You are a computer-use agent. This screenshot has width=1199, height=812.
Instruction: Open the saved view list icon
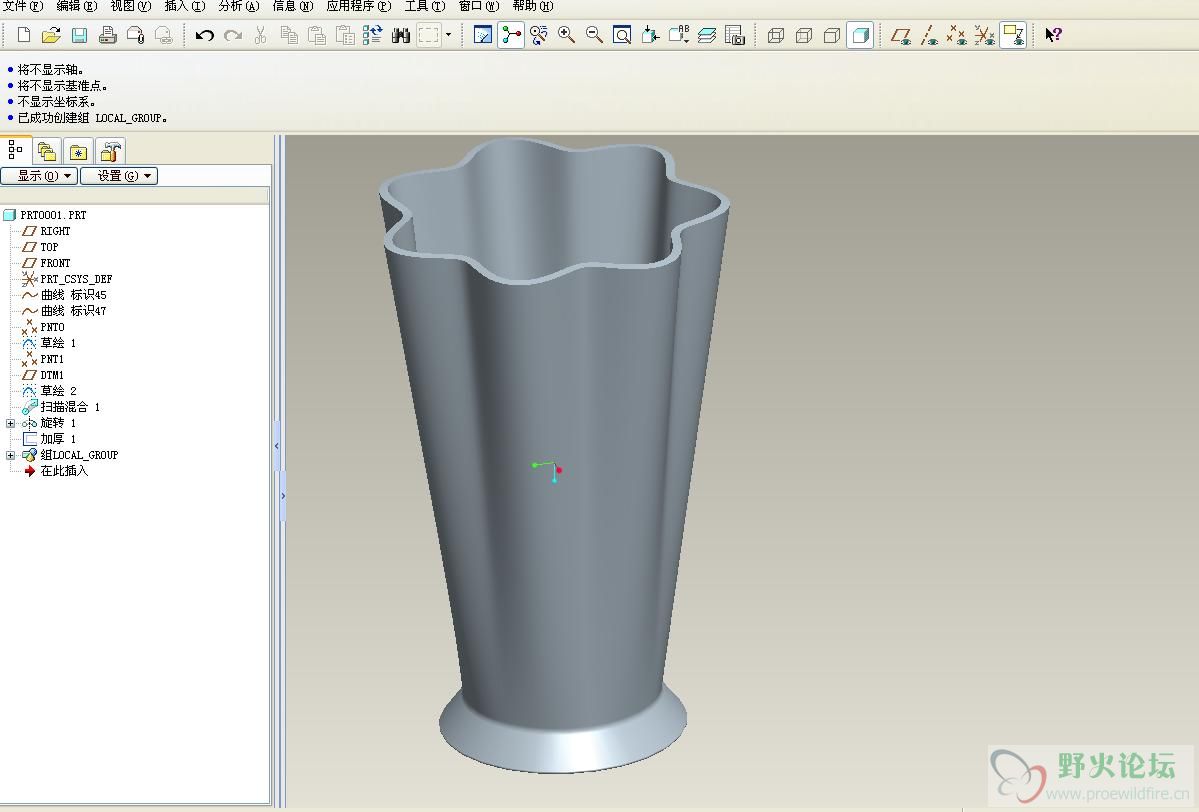click(678, 34)
